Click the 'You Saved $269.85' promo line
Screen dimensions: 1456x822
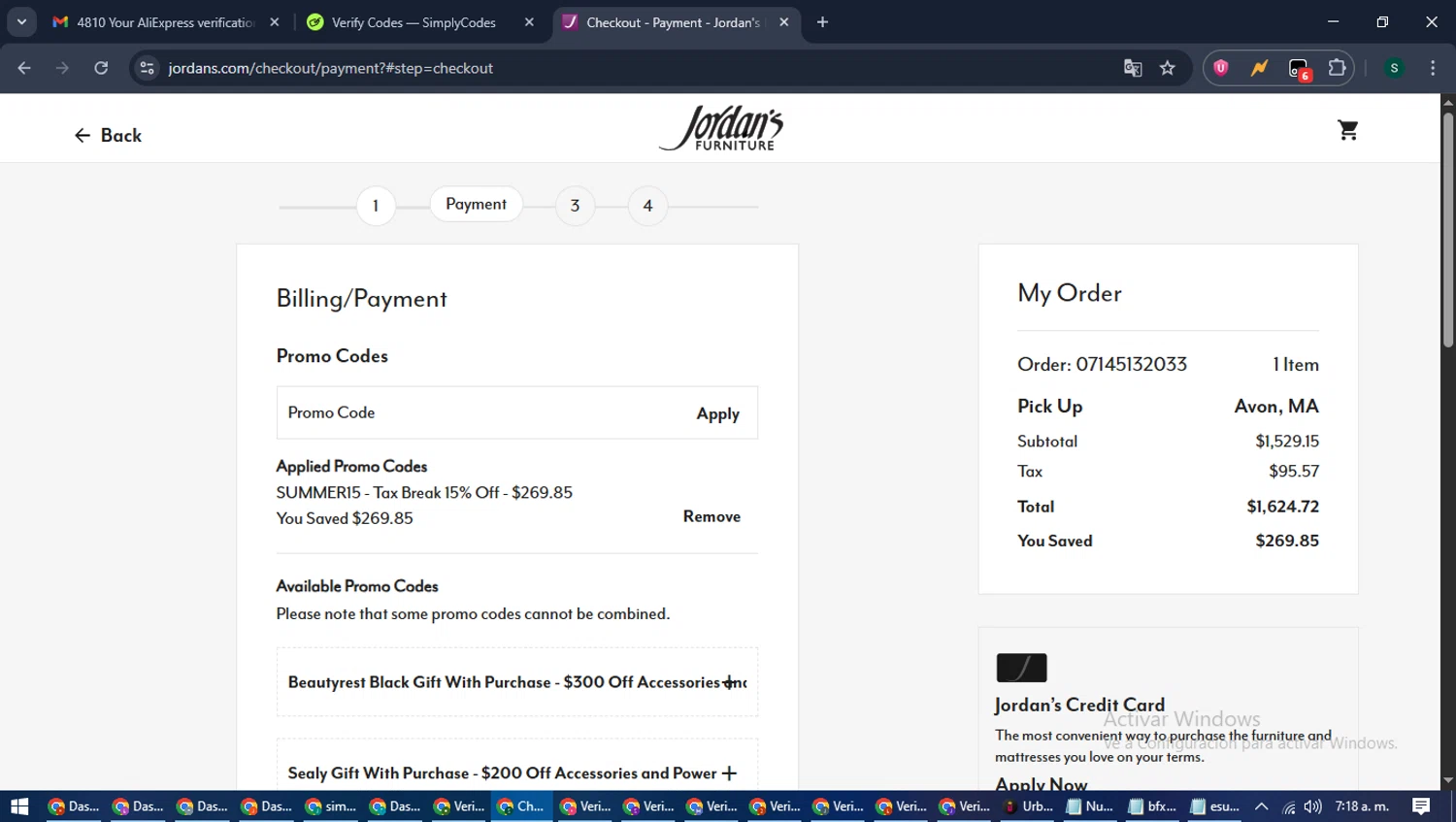[x=345, y=518]
